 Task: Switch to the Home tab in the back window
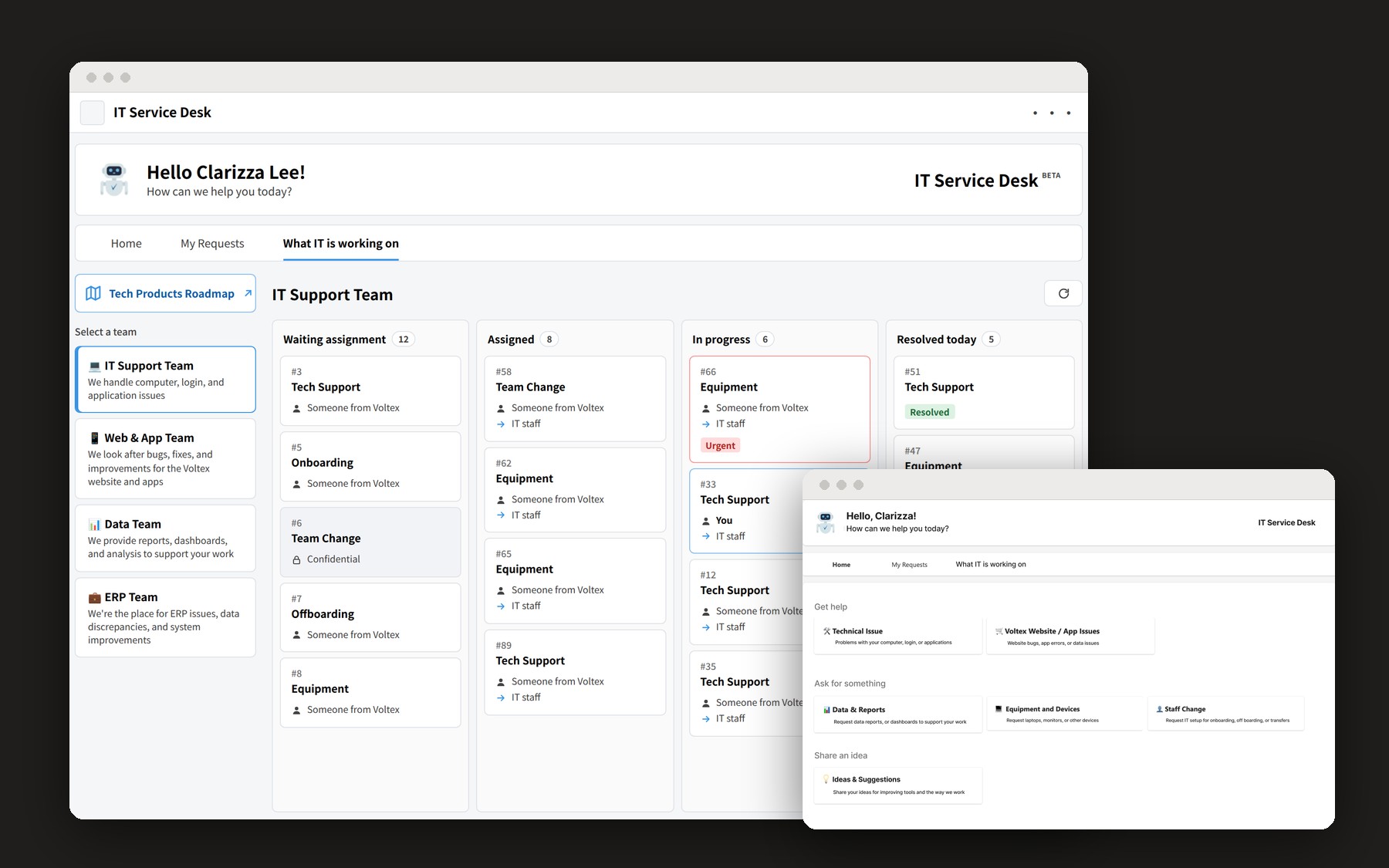click(127, 244)
